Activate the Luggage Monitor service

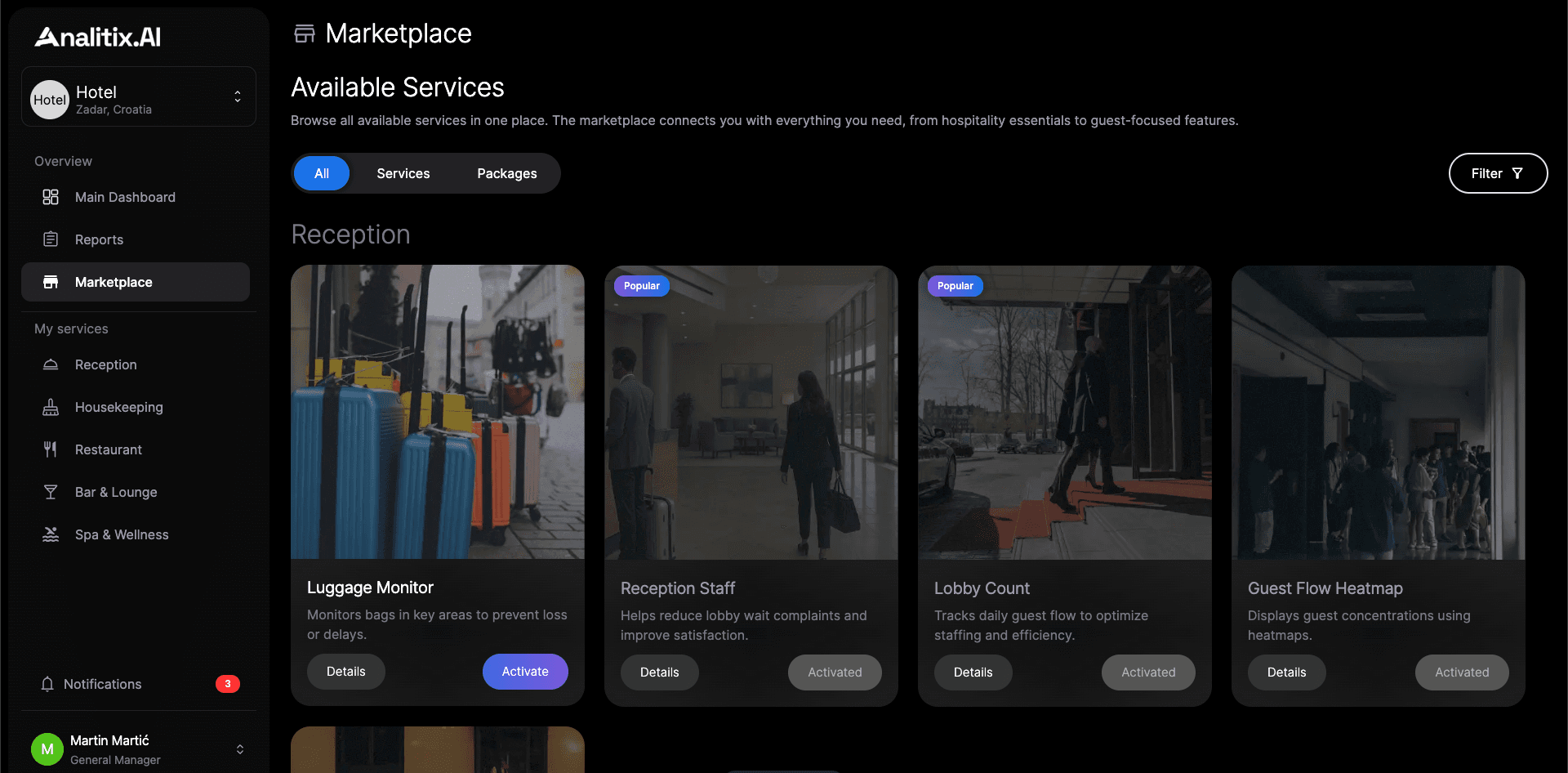[x=524, y=672]
